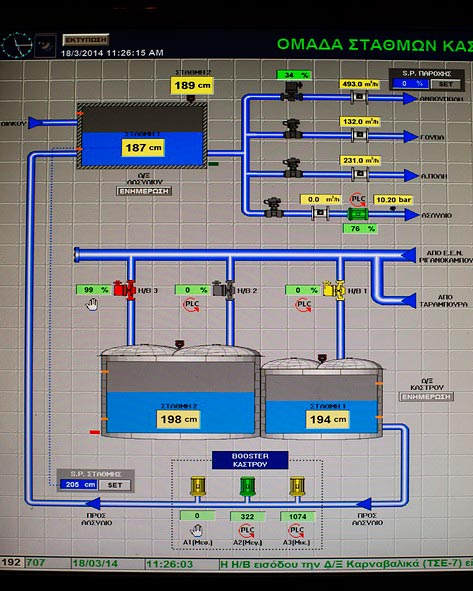
Task: Open the satellite dish icon beside the clock
Action: pos(46,46)
